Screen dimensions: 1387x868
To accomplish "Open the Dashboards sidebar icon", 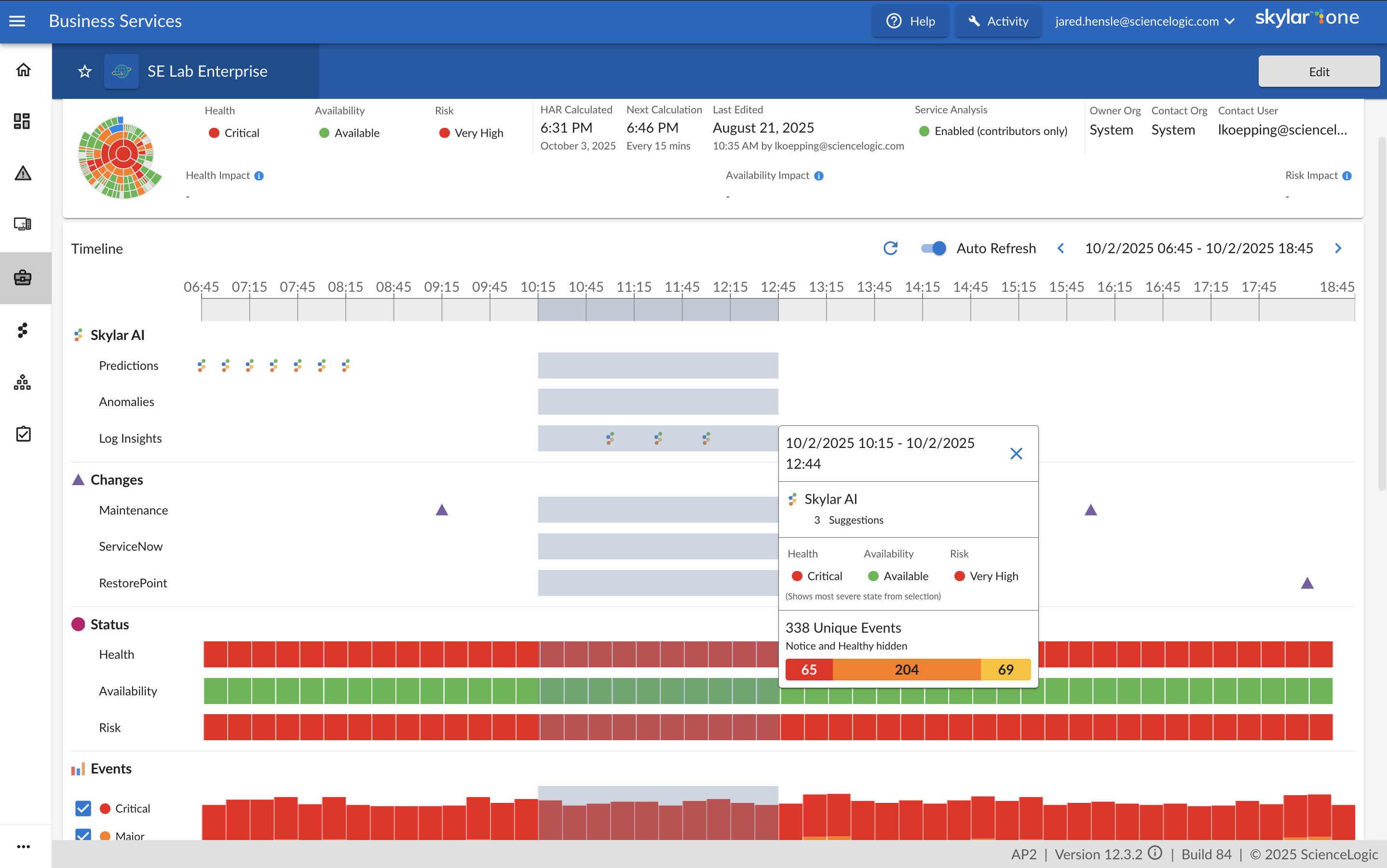I will (22, 121).
